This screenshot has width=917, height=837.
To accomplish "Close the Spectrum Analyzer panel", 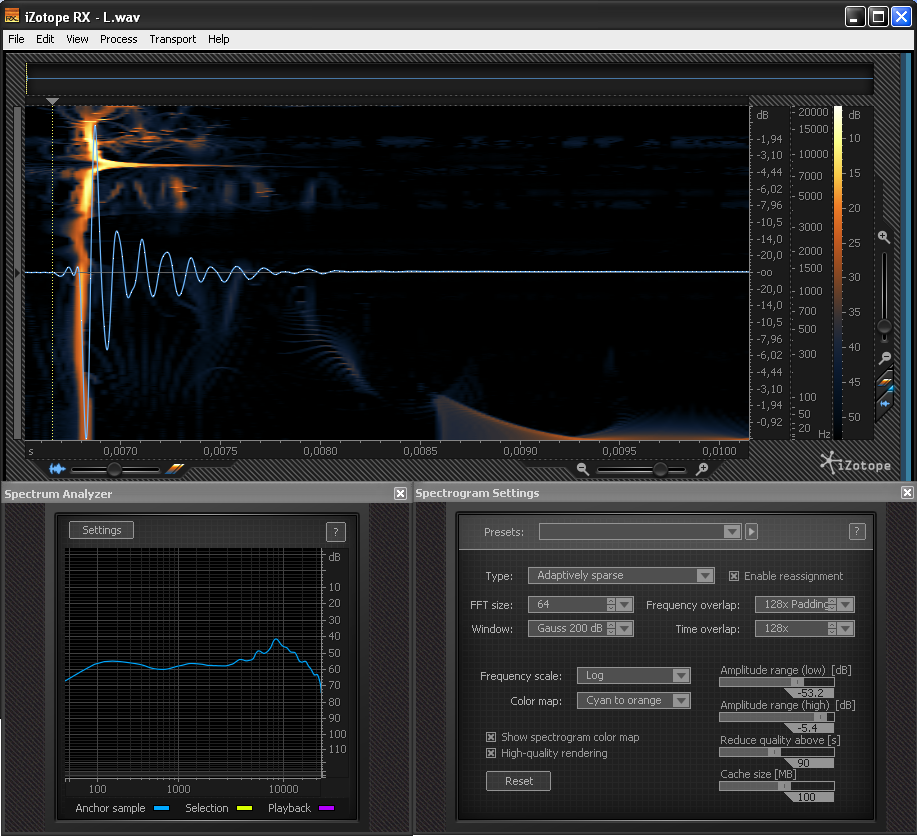I will tap(400, 494).
